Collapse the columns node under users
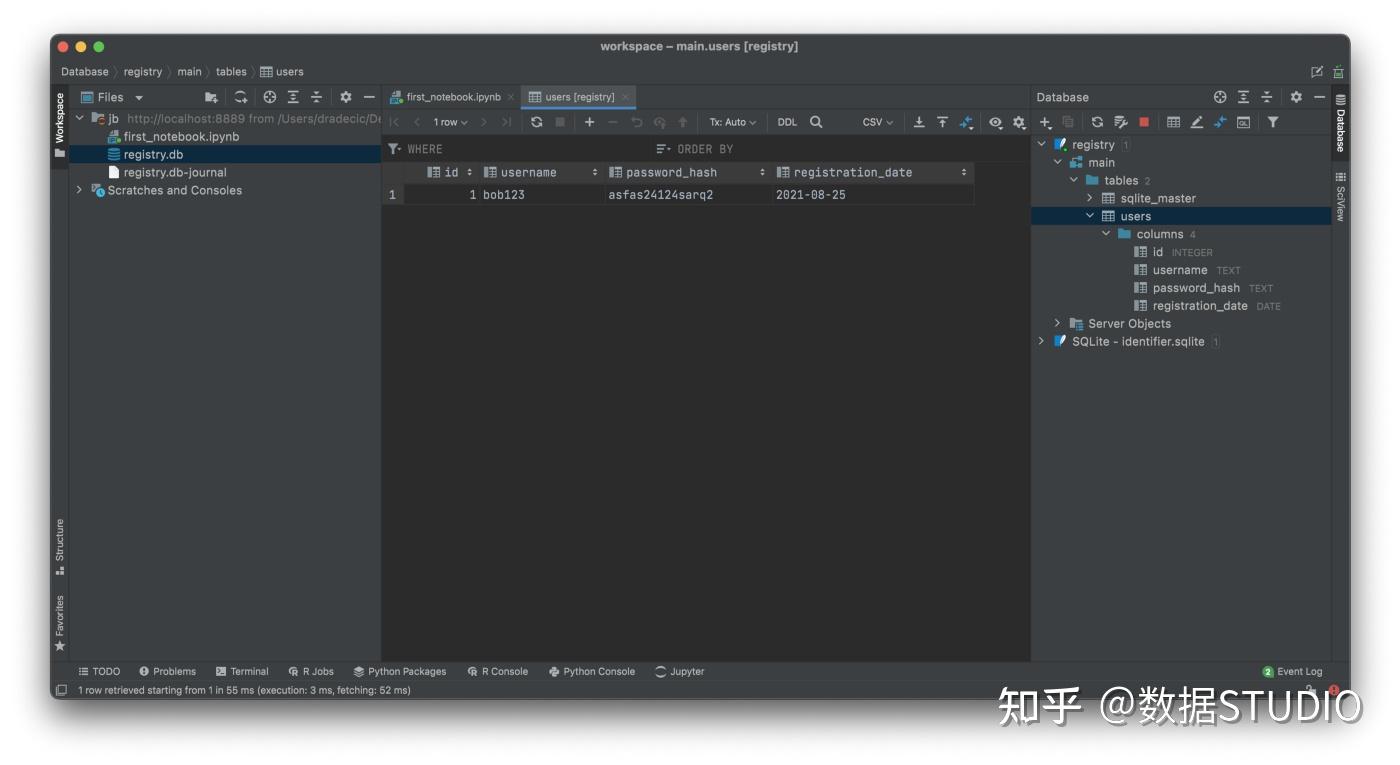The image size is (1400, 765). click(1105, 233)
